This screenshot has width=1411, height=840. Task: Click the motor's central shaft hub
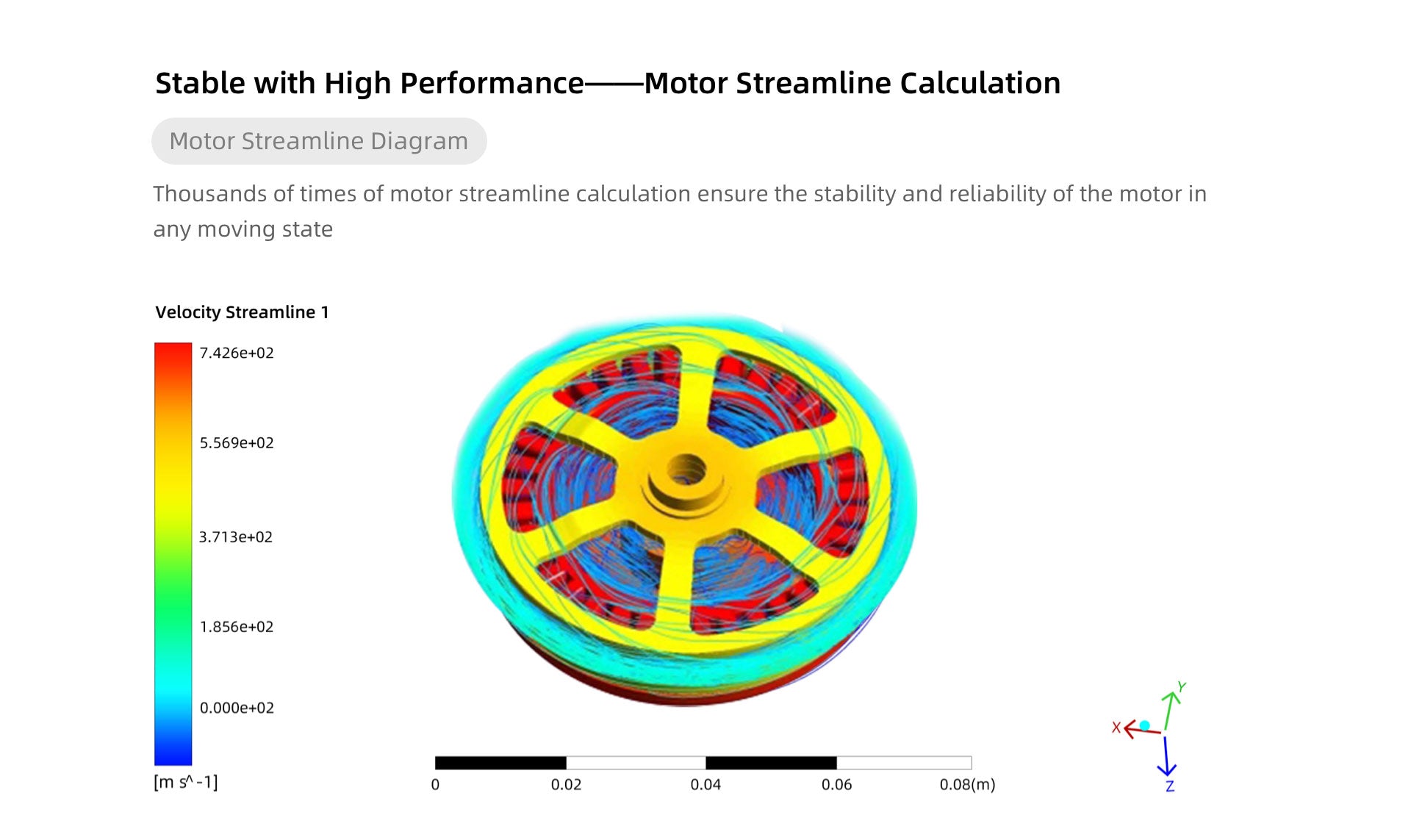coord(686,474)
